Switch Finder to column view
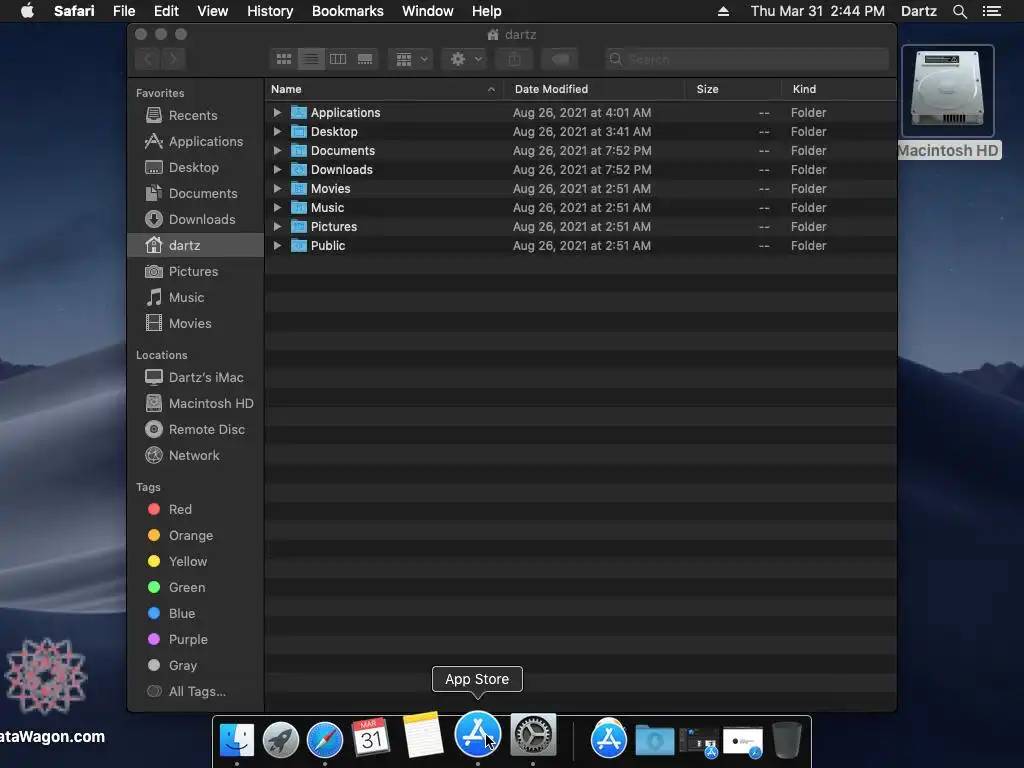The width and height of the screenshot is (1024, 768). (x=338, y=59)
